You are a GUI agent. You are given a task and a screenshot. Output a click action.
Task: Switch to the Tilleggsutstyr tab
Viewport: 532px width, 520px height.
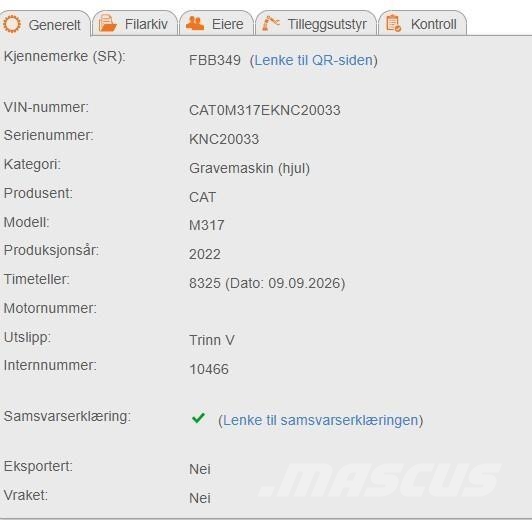click(x=316, y=24)
